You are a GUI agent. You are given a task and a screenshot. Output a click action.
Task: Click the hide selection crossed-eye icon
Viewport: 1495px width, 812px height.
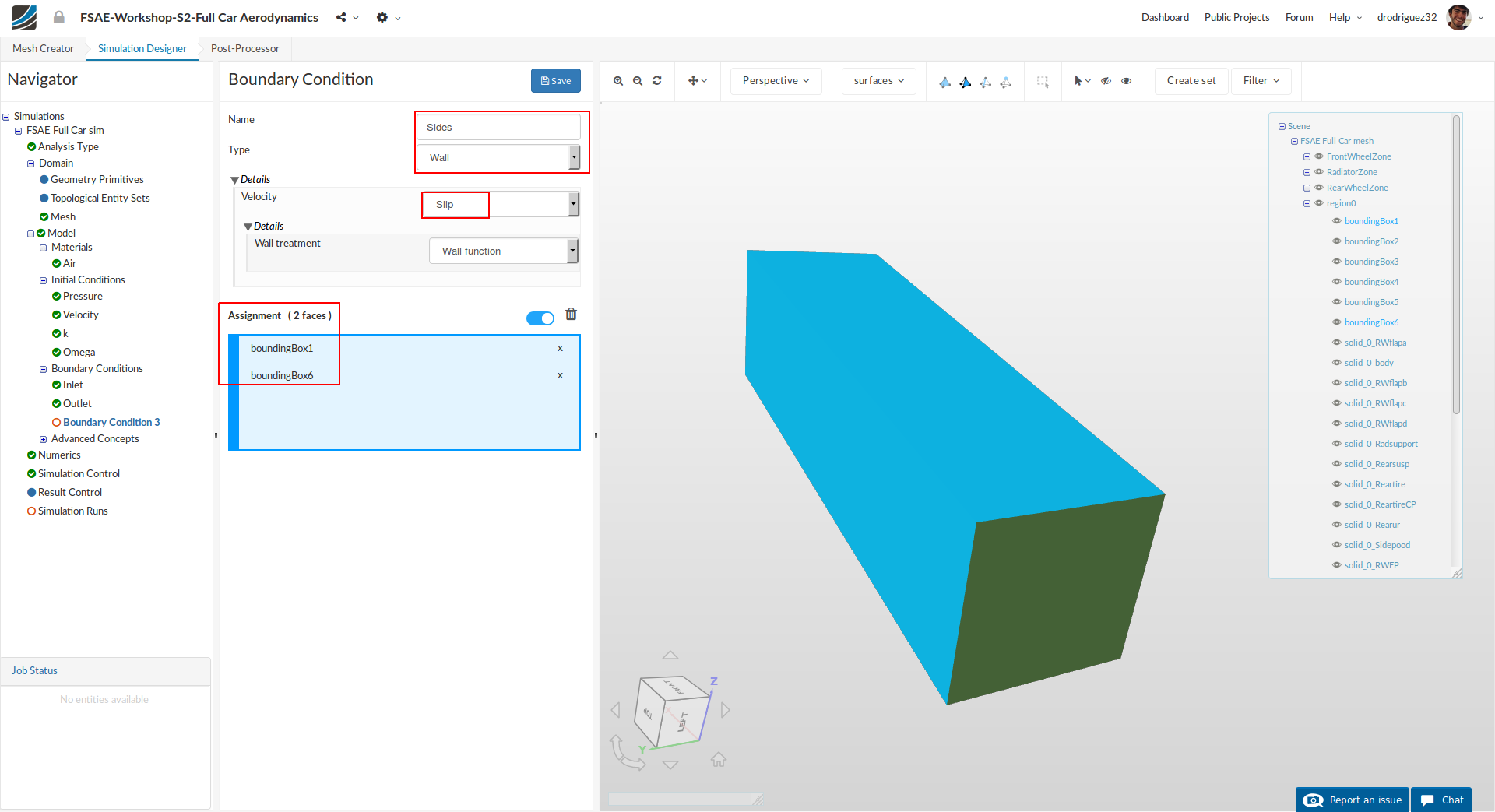[x=1106, y=81]
